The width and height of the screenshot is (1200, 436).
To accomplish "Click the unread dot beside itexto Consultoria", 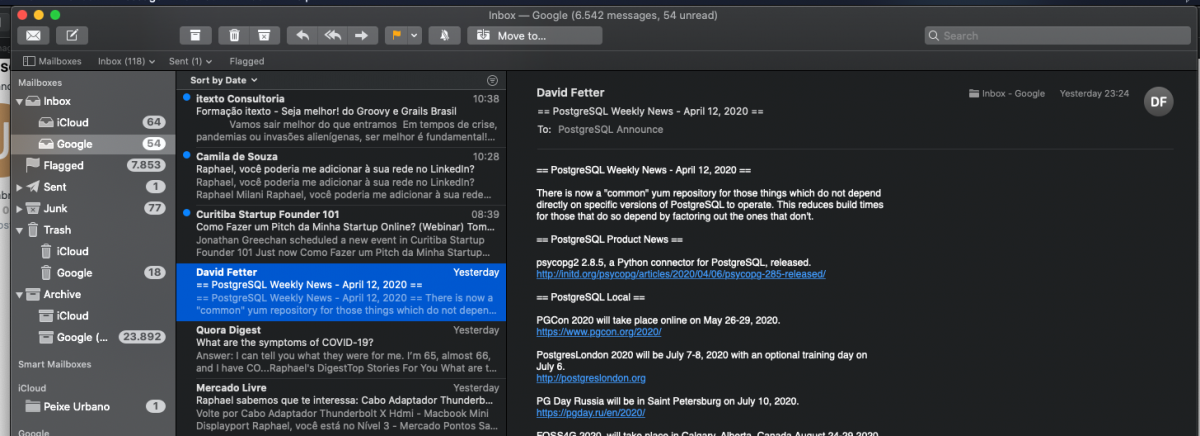I will tap(187, 99).
